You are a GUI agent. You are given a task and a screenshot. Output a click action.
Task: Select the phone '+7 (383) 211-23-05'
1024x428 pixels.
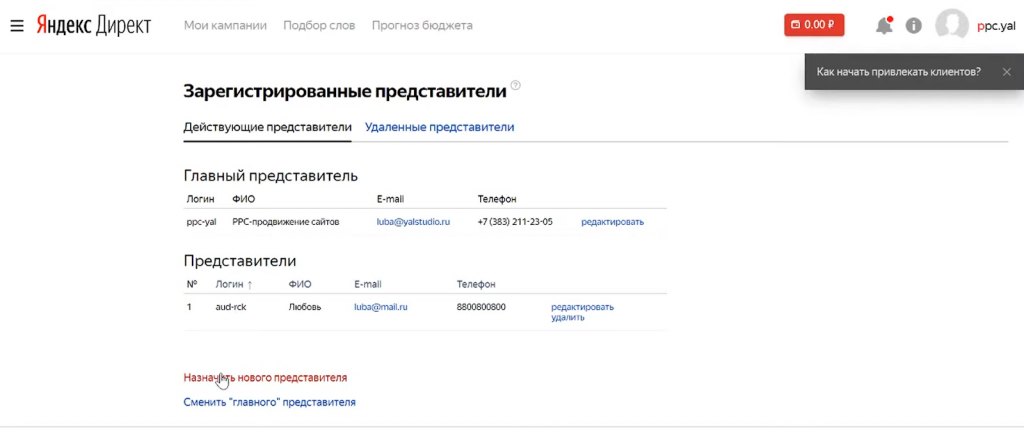[515, 222]
